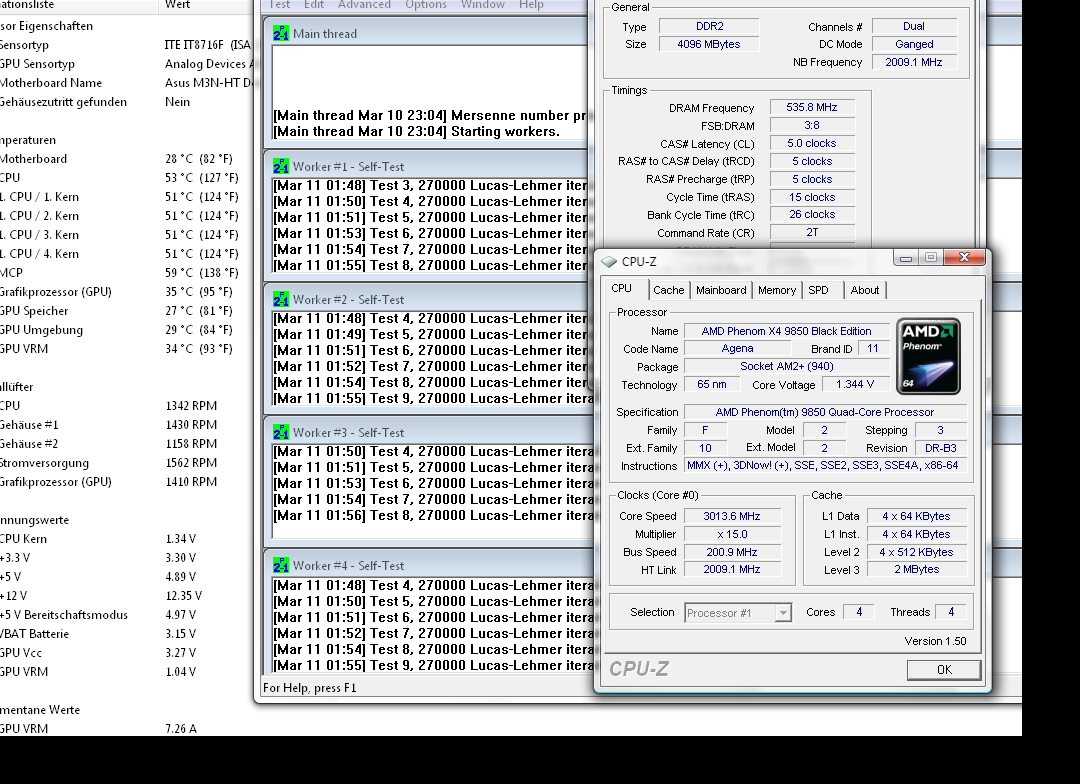Click the Grafikprozessor (GPU) temperature row

click(127, 291)
